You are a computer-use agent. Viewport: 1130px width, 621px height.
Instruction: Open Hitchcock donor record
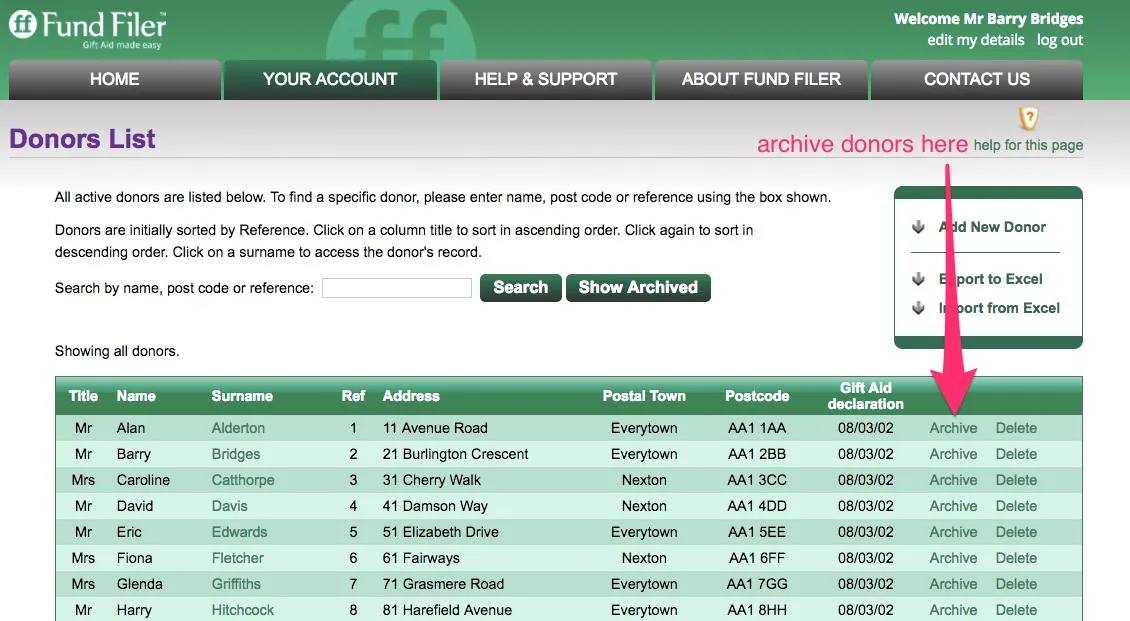pyautogui.click(x=242, y=609)
